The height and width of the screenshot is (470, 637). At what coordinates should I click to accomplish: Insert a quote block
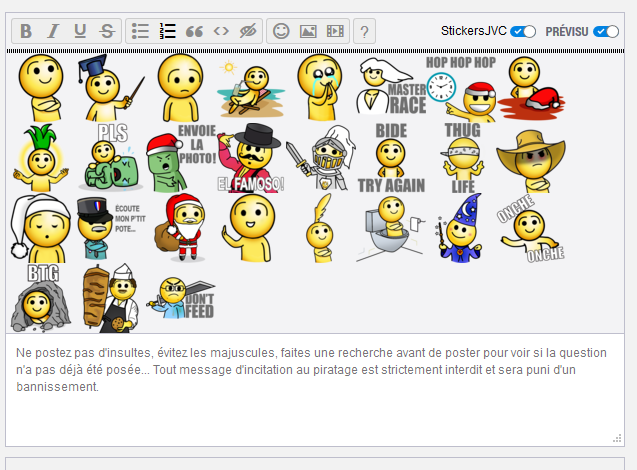tap(195, 31)
